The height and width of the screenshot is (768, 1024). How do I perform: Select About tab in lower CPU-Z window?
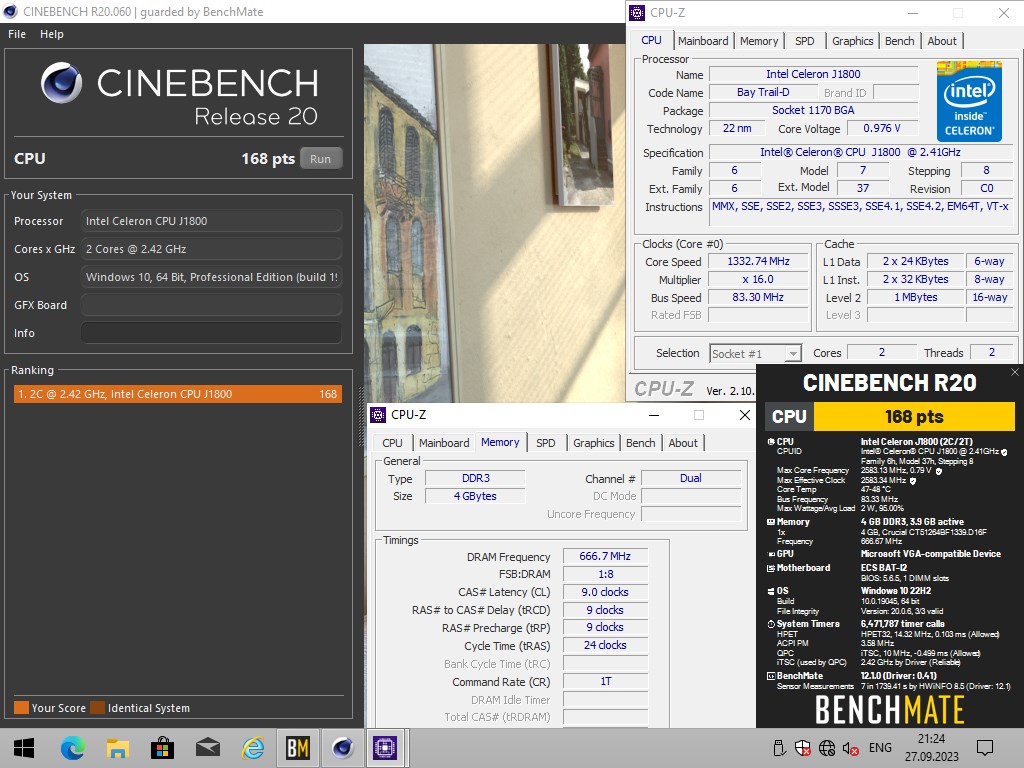tap(683, 443)
